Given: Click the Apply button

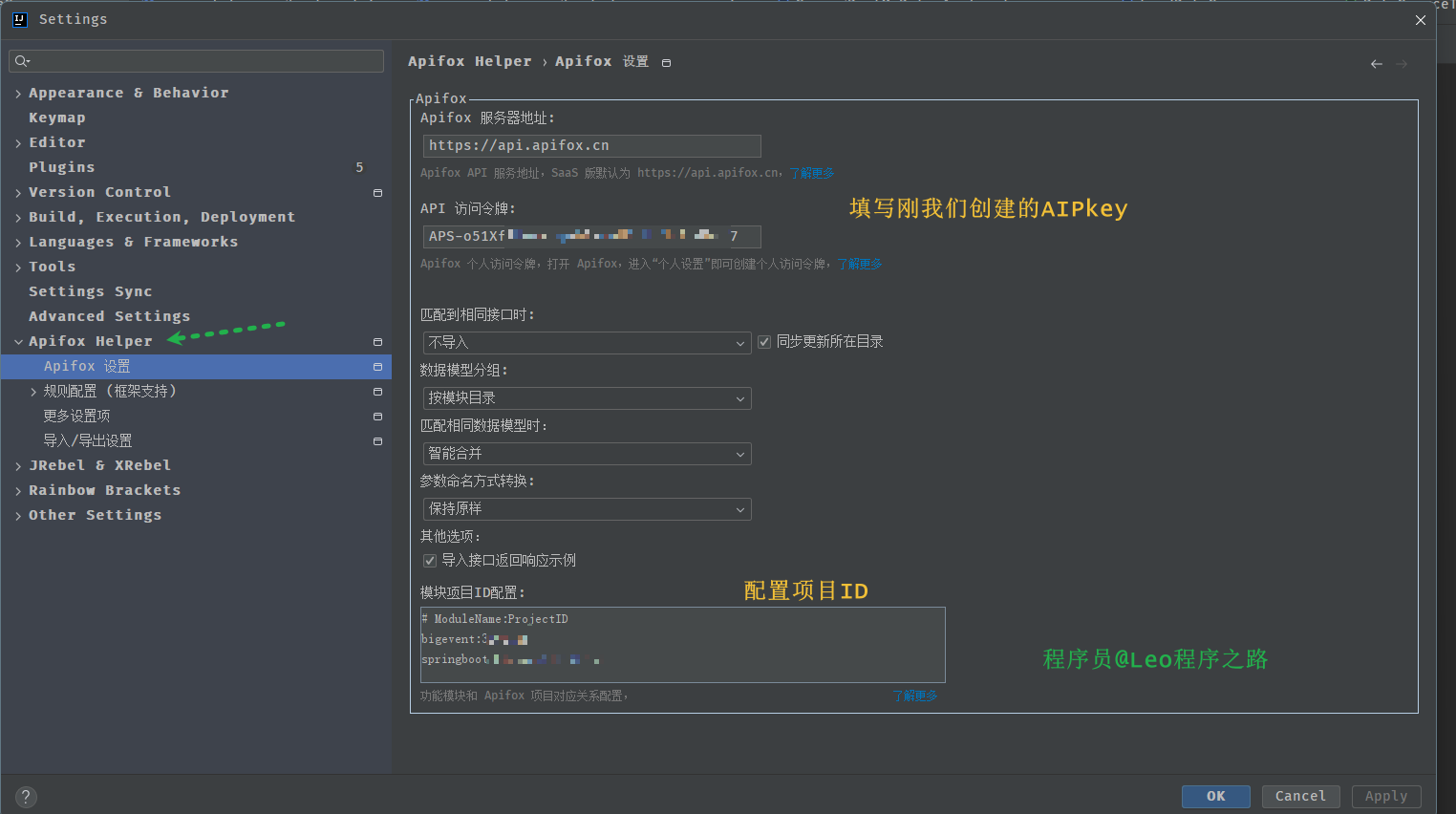Looking at the screenshot, I should pyautogui.click(x=1386, y=797).
